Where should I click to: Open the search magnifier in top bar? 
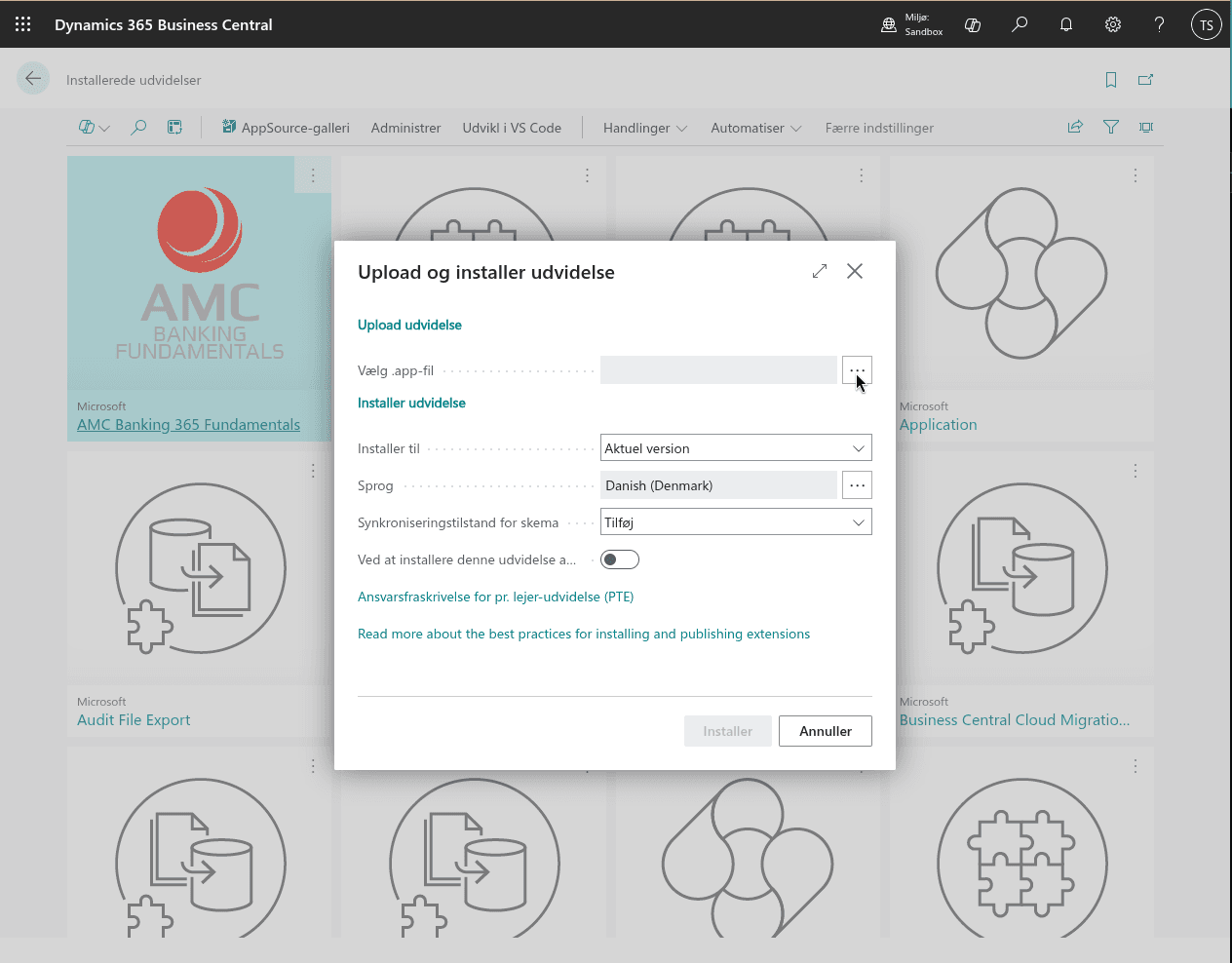click(x=1020, y=25)
